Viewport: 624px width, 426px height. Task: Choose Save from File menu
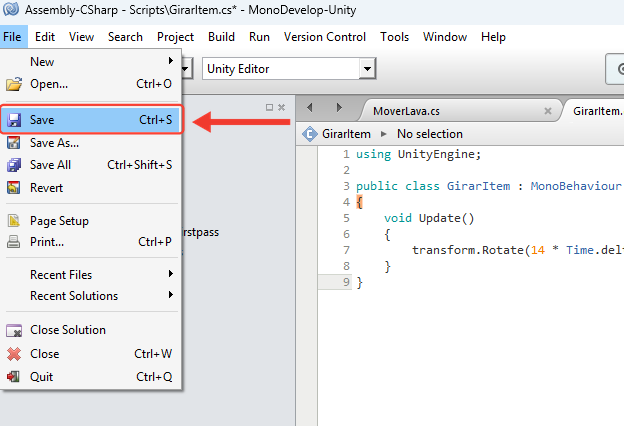pyautogui.click(x=91, y=119)
